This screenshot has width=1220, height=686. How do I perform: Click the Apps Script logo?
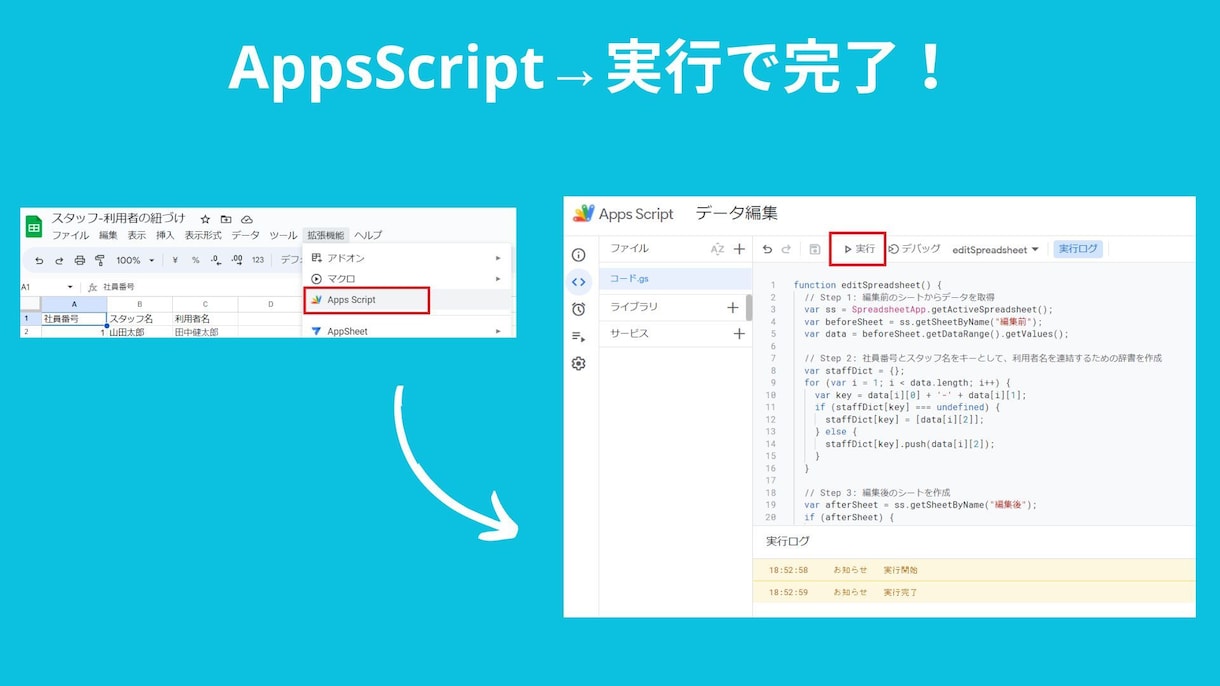[583, 213]
